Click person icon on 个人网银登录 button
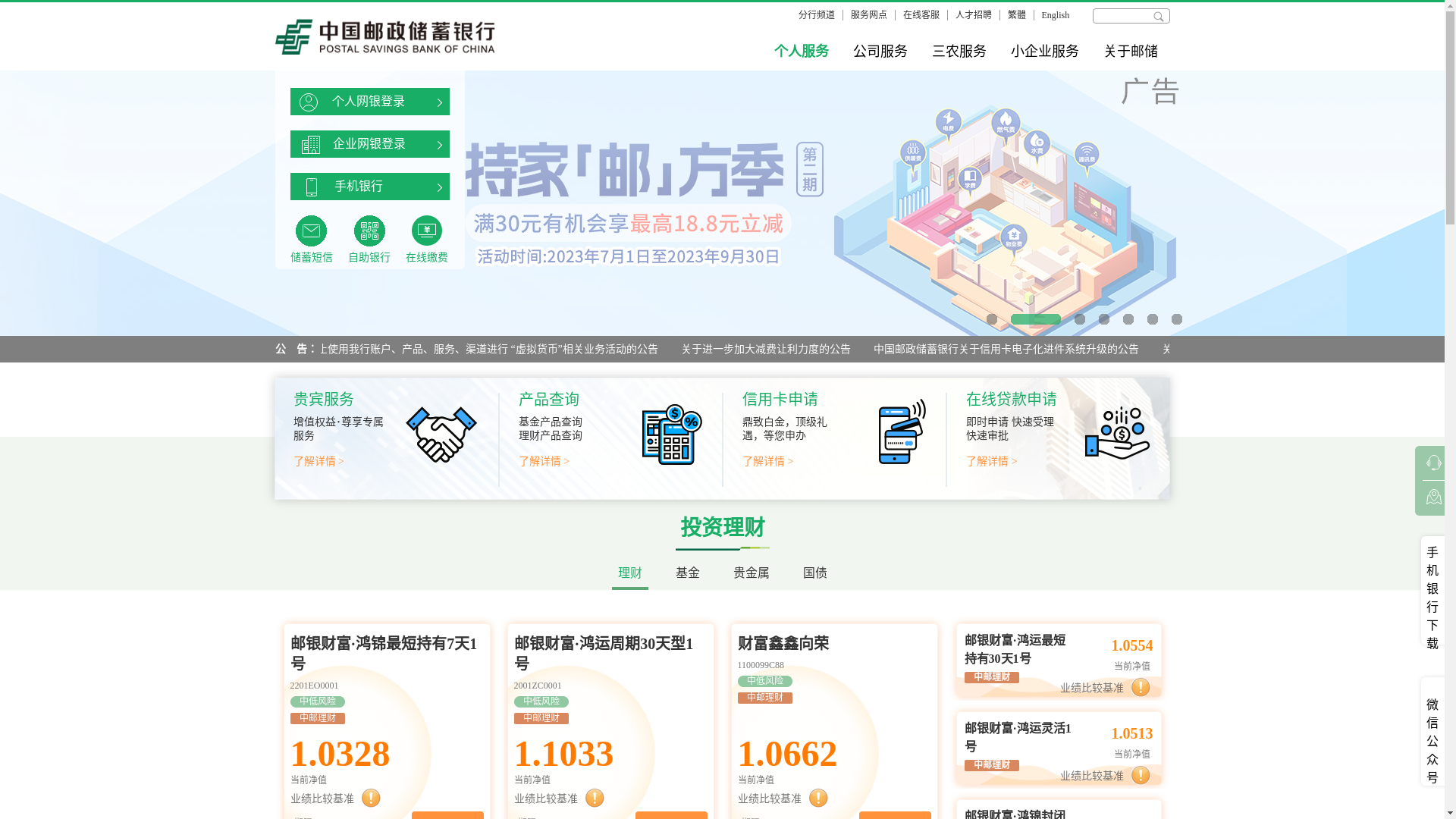Viewport: 1456px width, 819px height. (309, 102)
